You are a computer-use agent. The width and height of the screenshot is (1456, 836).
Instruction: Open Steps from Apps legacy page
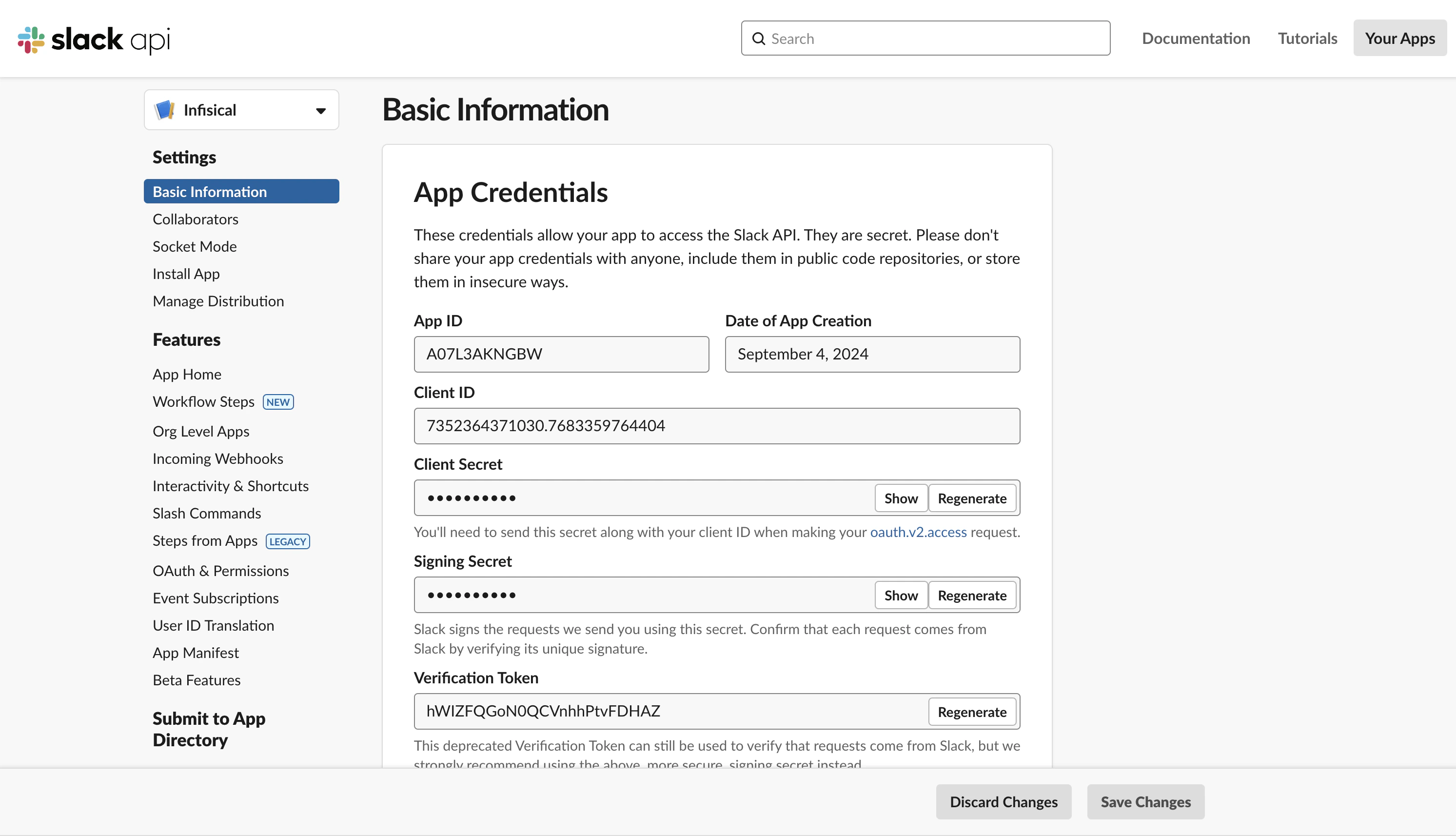(x=205, y=541)
